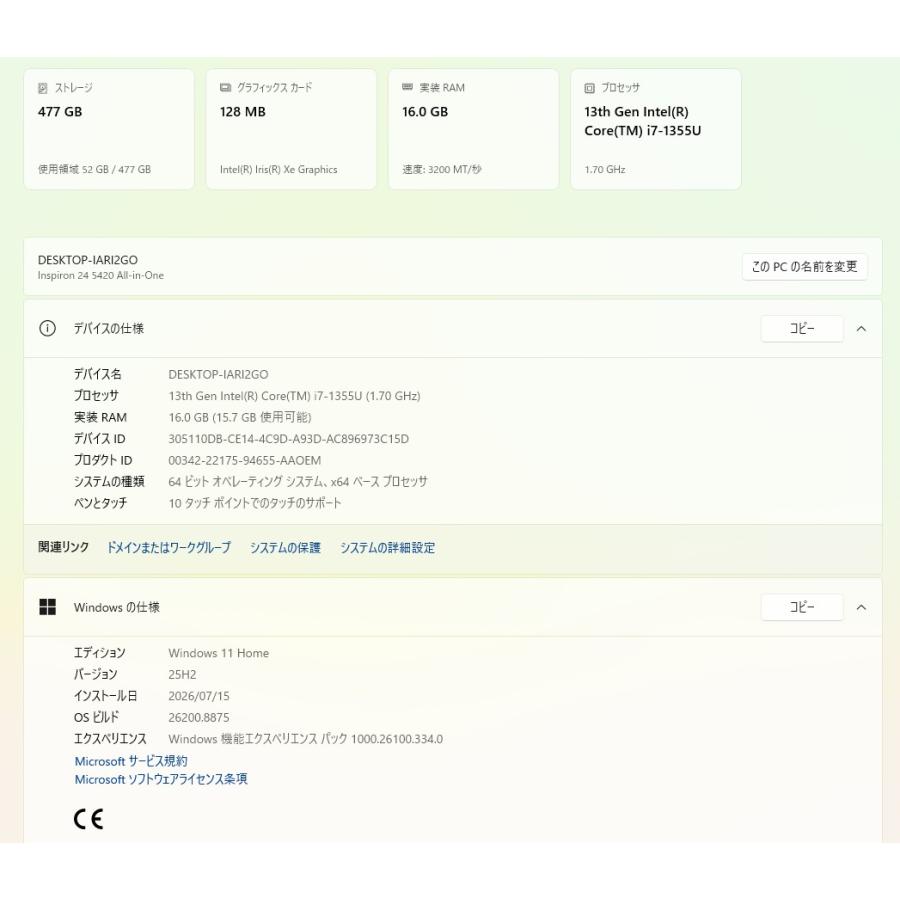Select OS build value 26200.8875
The image size is (900, 900).
point(199,717)
